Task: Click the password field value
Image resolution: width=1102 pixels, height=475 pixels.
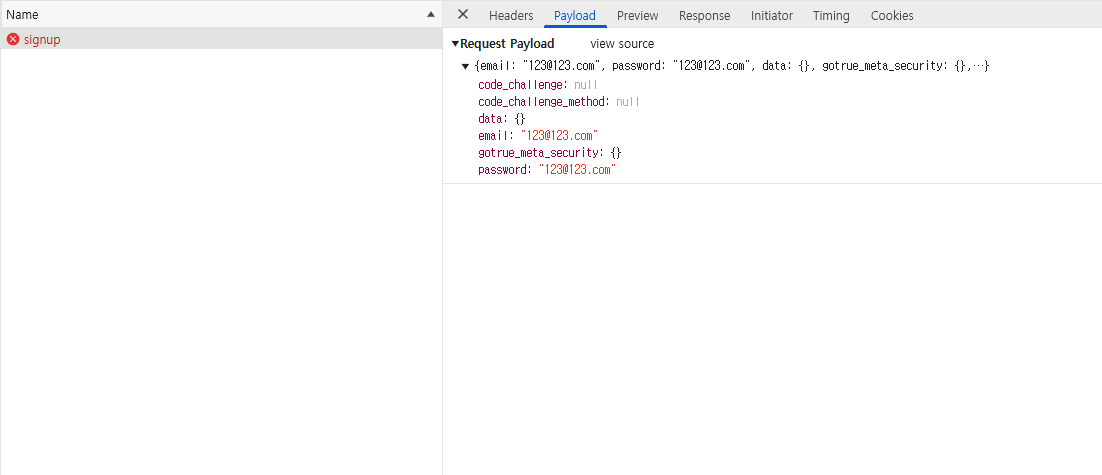Action: (576, 170)
